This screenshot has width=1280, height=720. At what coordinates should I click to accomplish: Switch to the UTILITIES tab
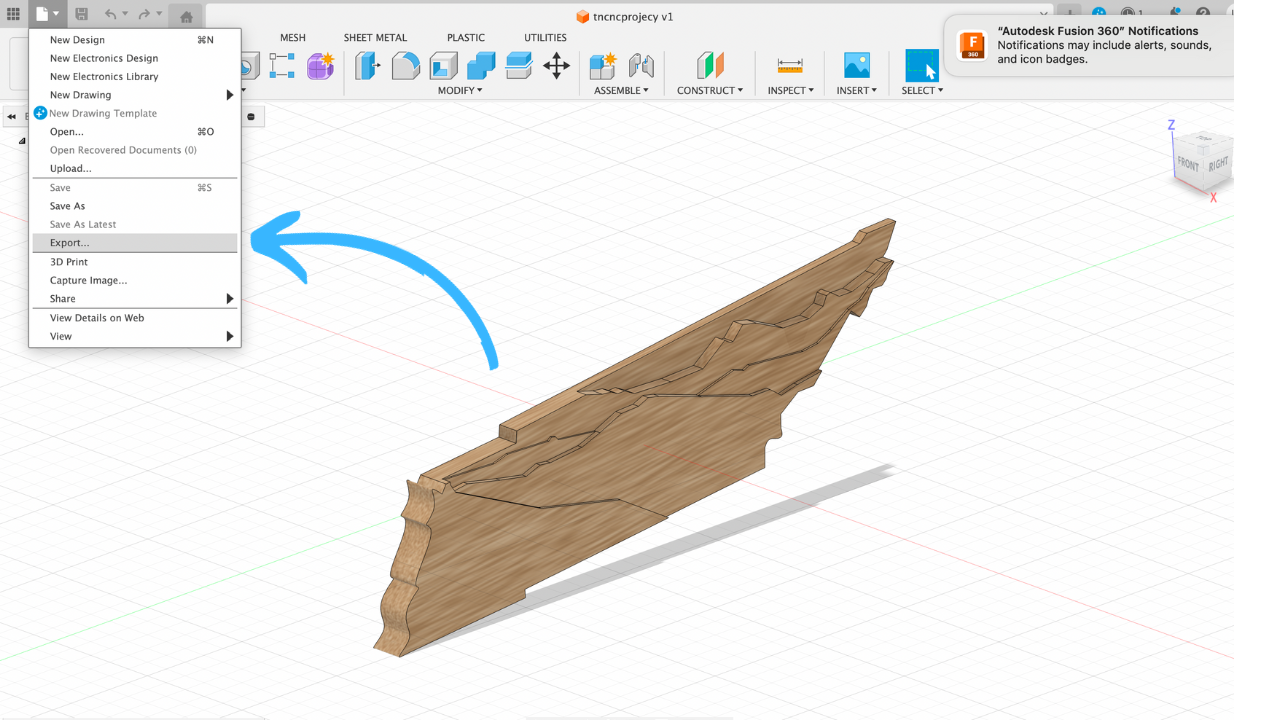pos(545,38)
